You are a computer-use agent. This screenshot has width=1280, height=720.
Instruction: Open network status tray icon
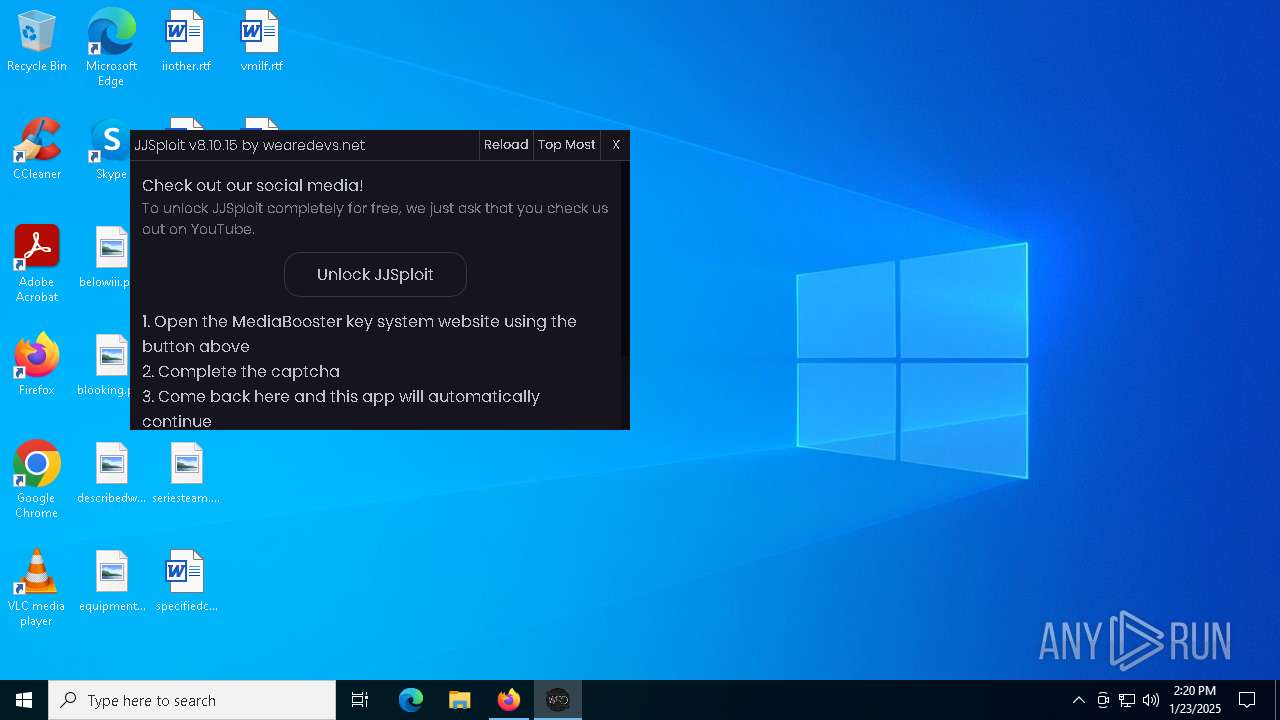click(x=1127, y=700)
